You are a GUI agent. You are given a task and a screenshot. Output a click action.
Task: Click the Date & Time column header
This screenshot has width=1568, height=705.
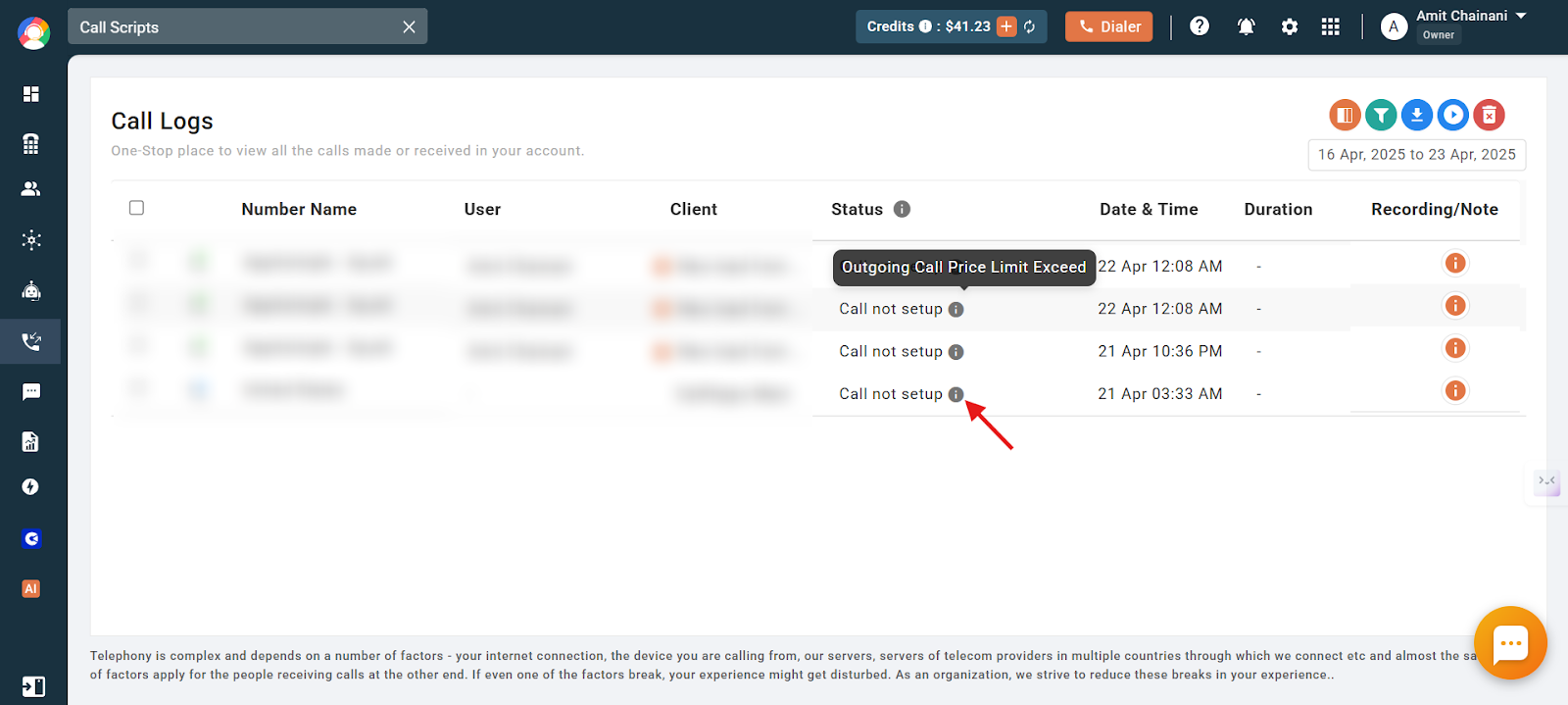pos(1149,209)
